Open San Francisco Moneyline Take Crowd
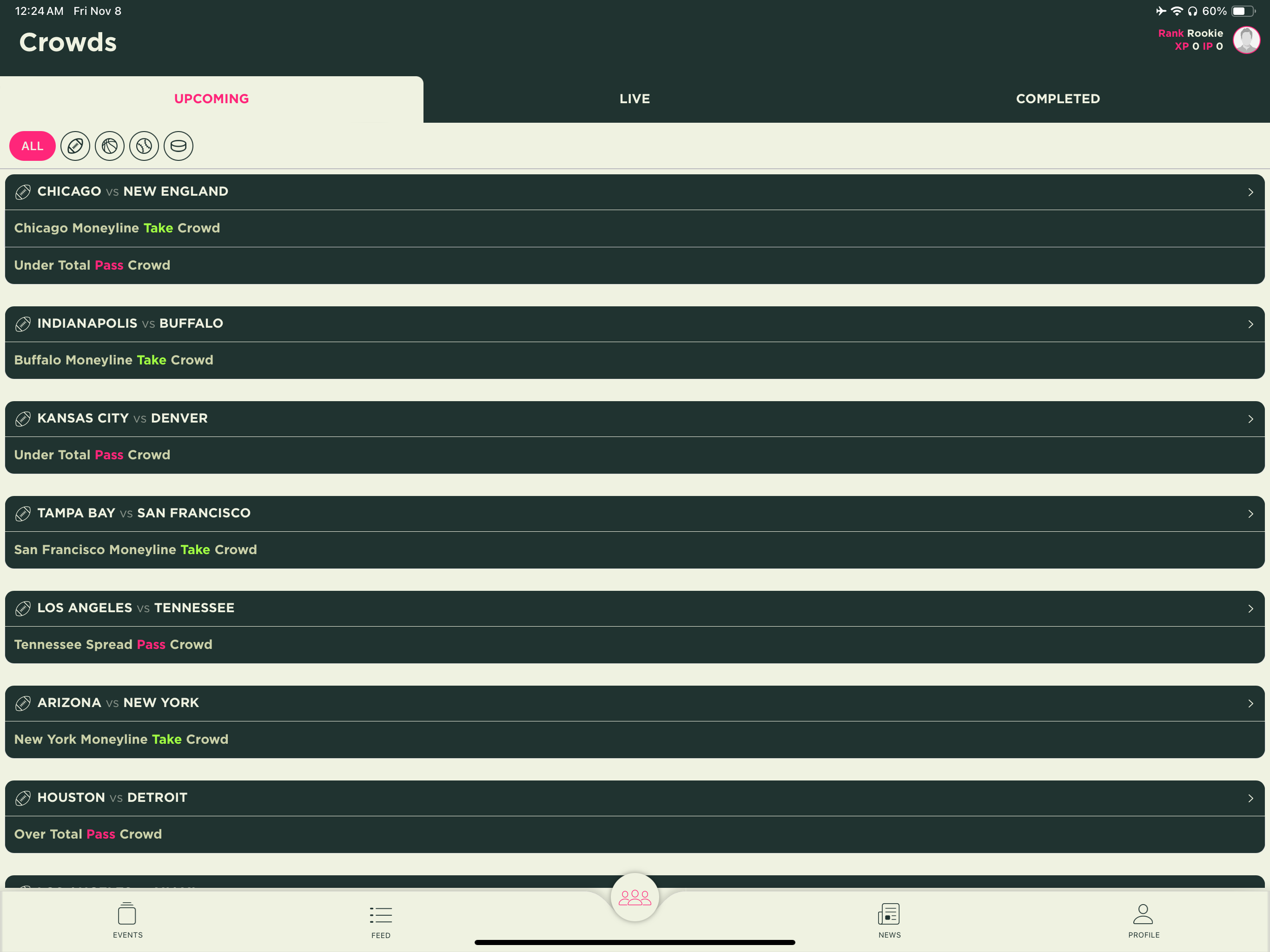The width and height of the screenshot is (1270, 952). 635,549
